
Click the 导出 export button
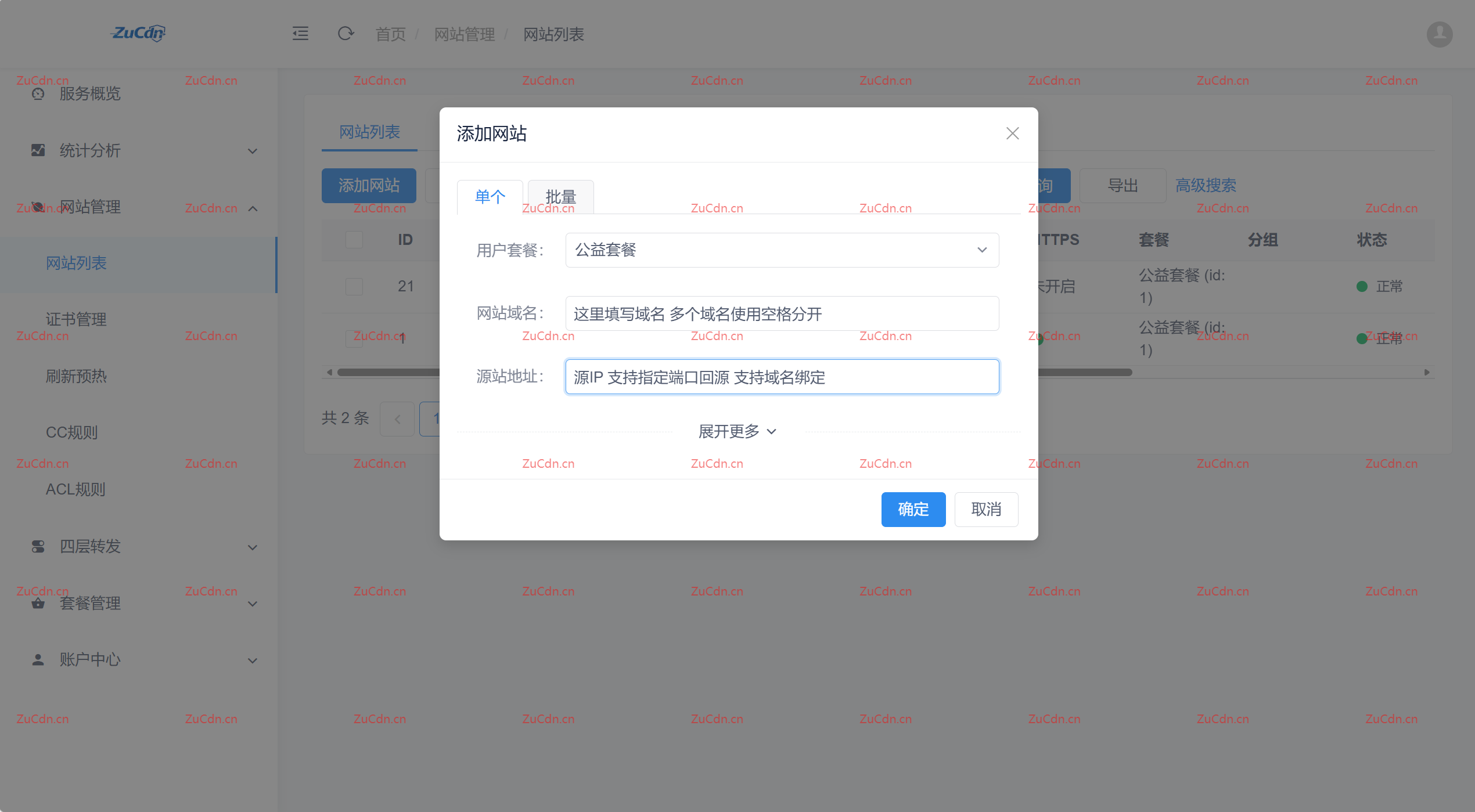click(1122, 185)
